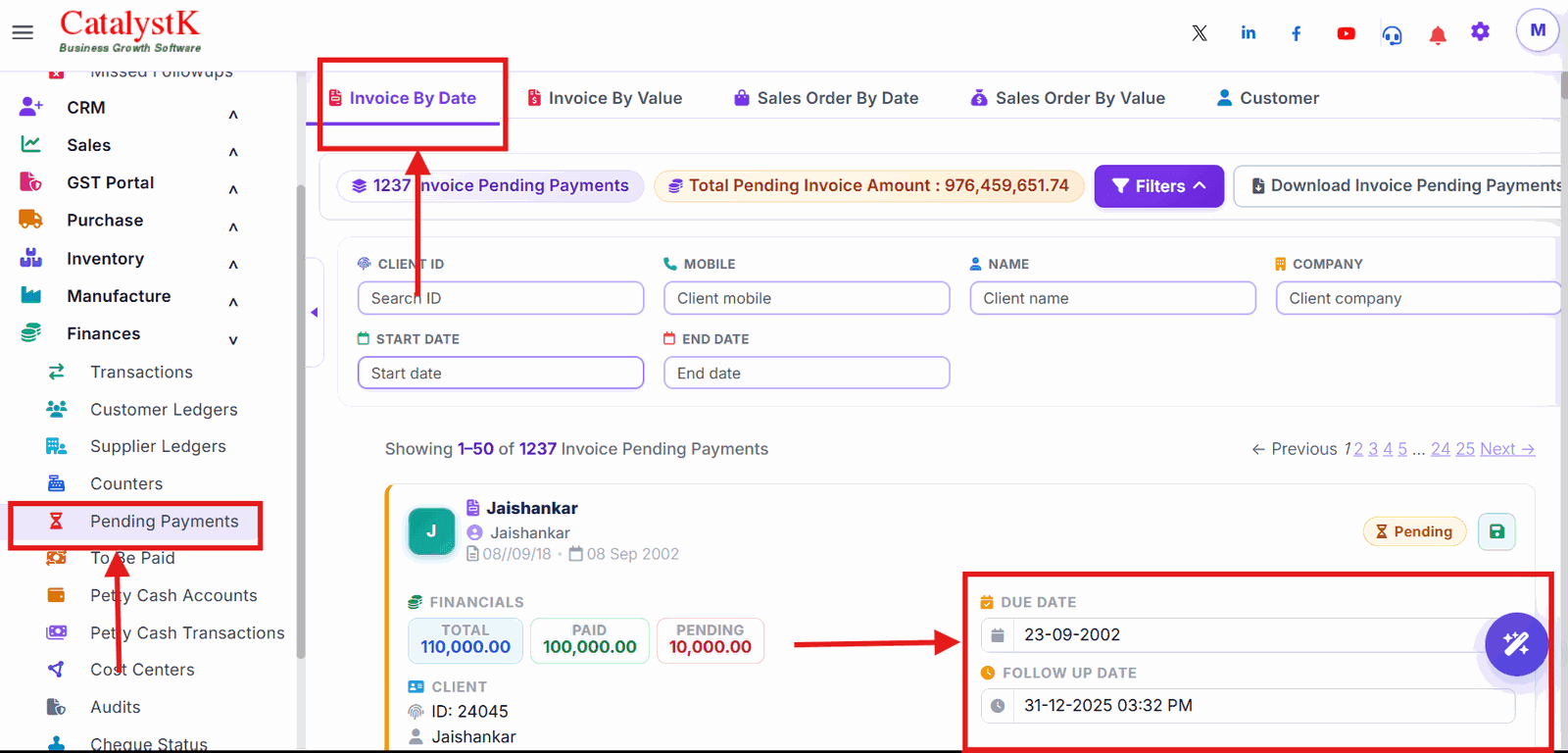Screen dimensions: 1568x753
Task: Switch to Sales Order By Value tab
Action: click(x=1067, y=98)
